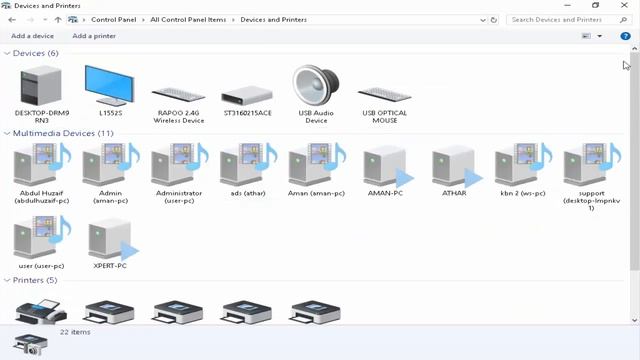Viewport: 640px width, 360px height.
Task: Select support (desktop-lmpnkv1) media device
Action: [x=592, y=165]
